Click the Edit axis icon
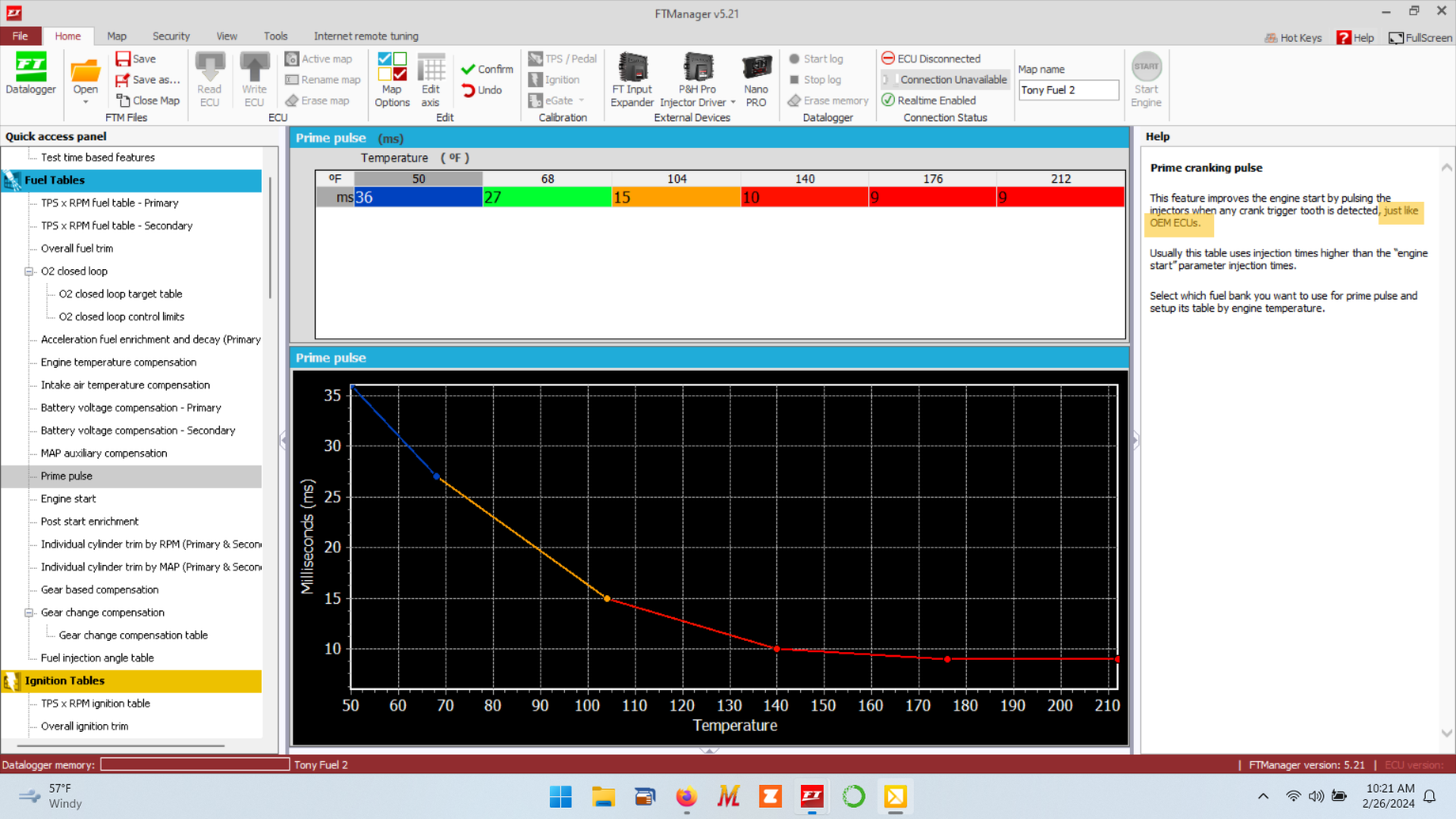The width and height of the screenshot is (1456, 819). [x=430, y=80]
